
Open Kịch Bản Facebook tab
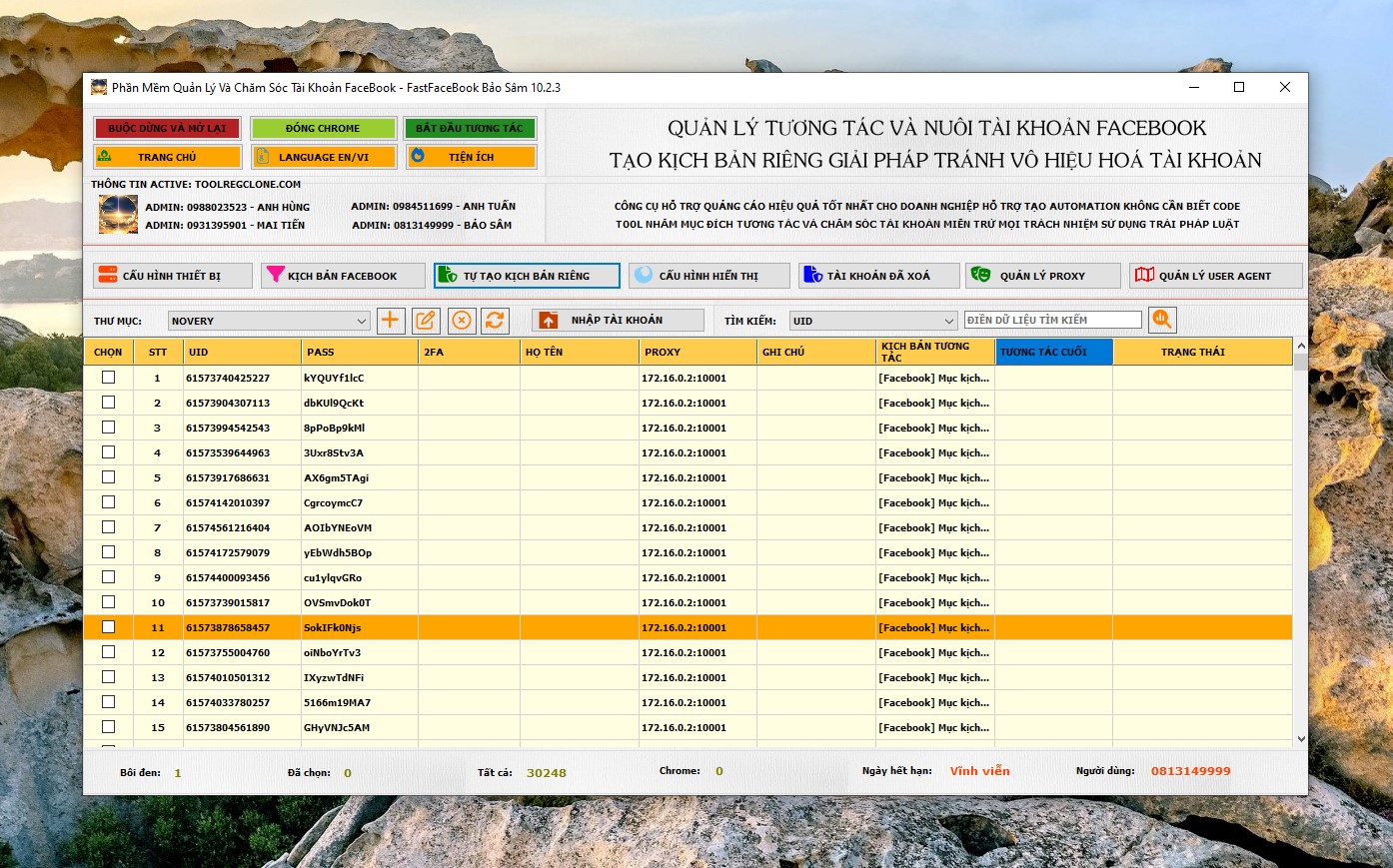point(343,276)
